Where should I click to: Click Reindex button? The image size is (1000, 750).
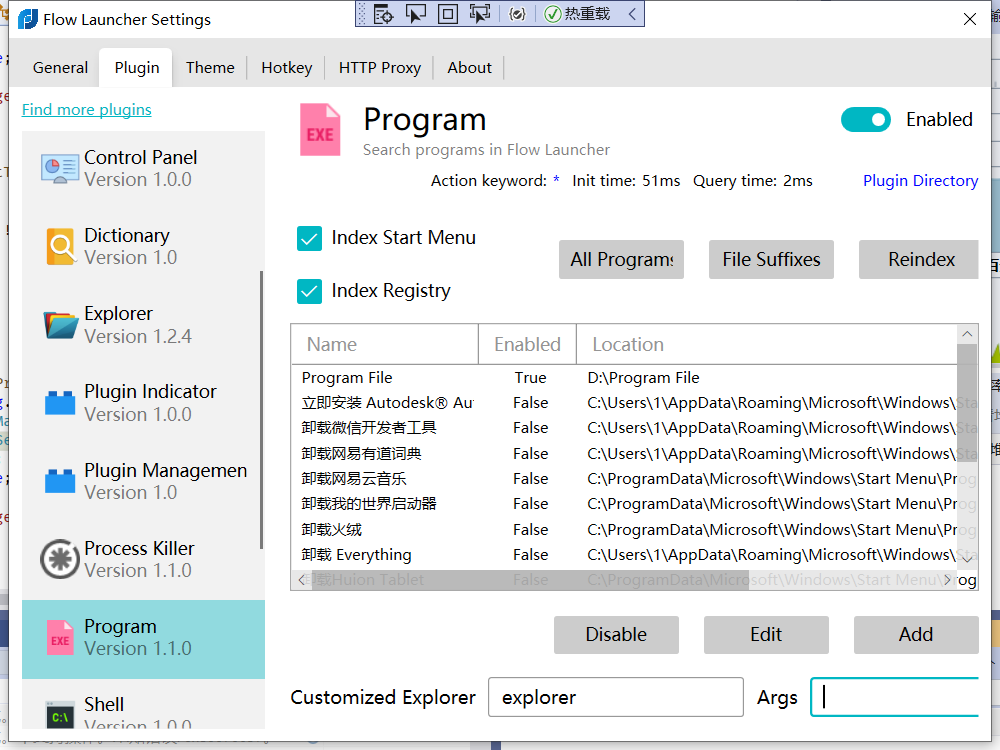tap(918, 260)
